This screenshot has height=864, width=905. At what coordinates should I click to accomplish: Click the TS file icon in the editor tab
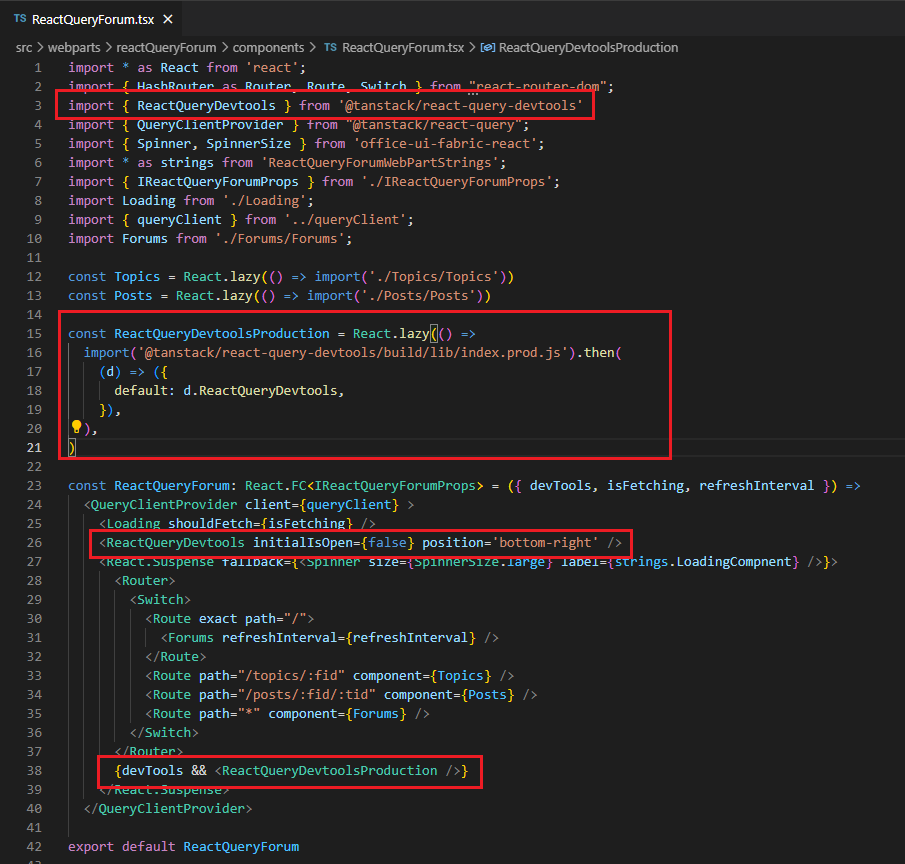(20, 19)
